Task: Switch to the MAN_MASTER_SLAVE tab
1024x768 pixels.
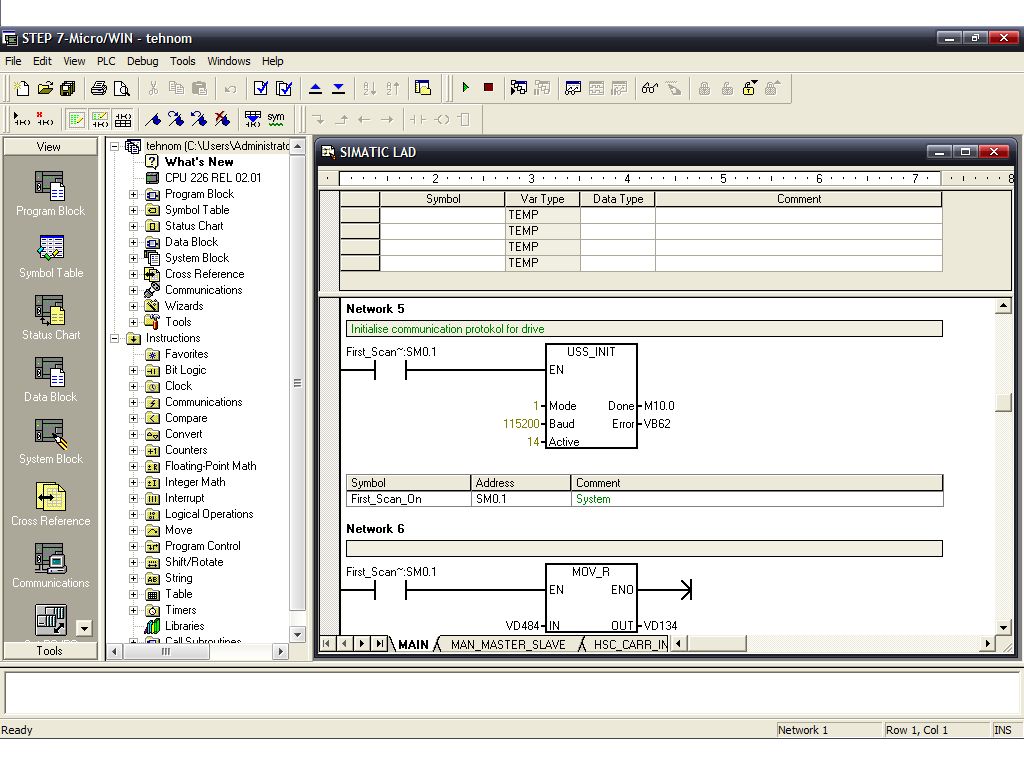Action: (x=507, y=645)
